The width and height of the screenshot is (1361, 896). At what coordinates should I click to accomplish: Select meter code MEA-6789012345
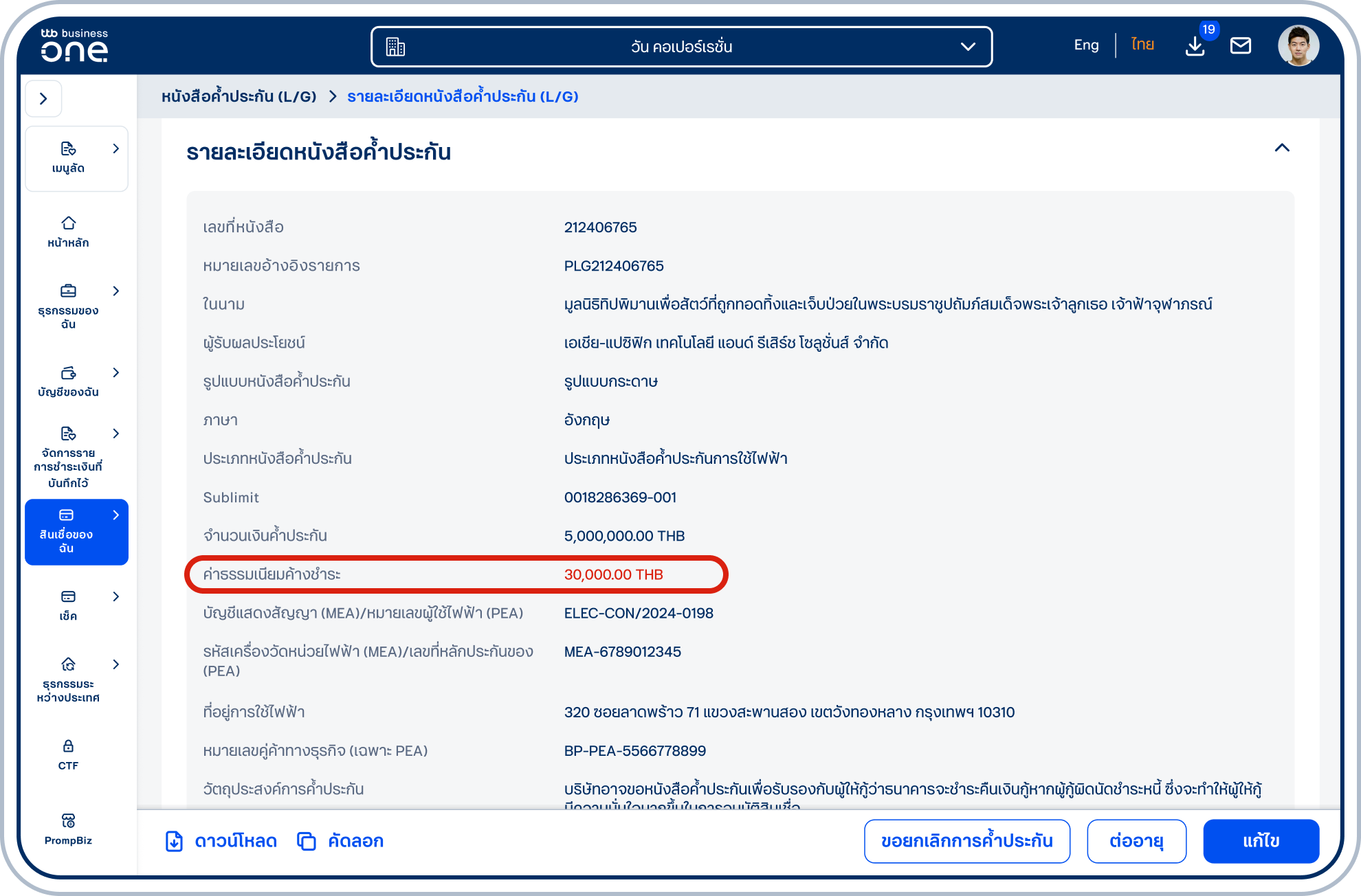click(x=622, y=651)
